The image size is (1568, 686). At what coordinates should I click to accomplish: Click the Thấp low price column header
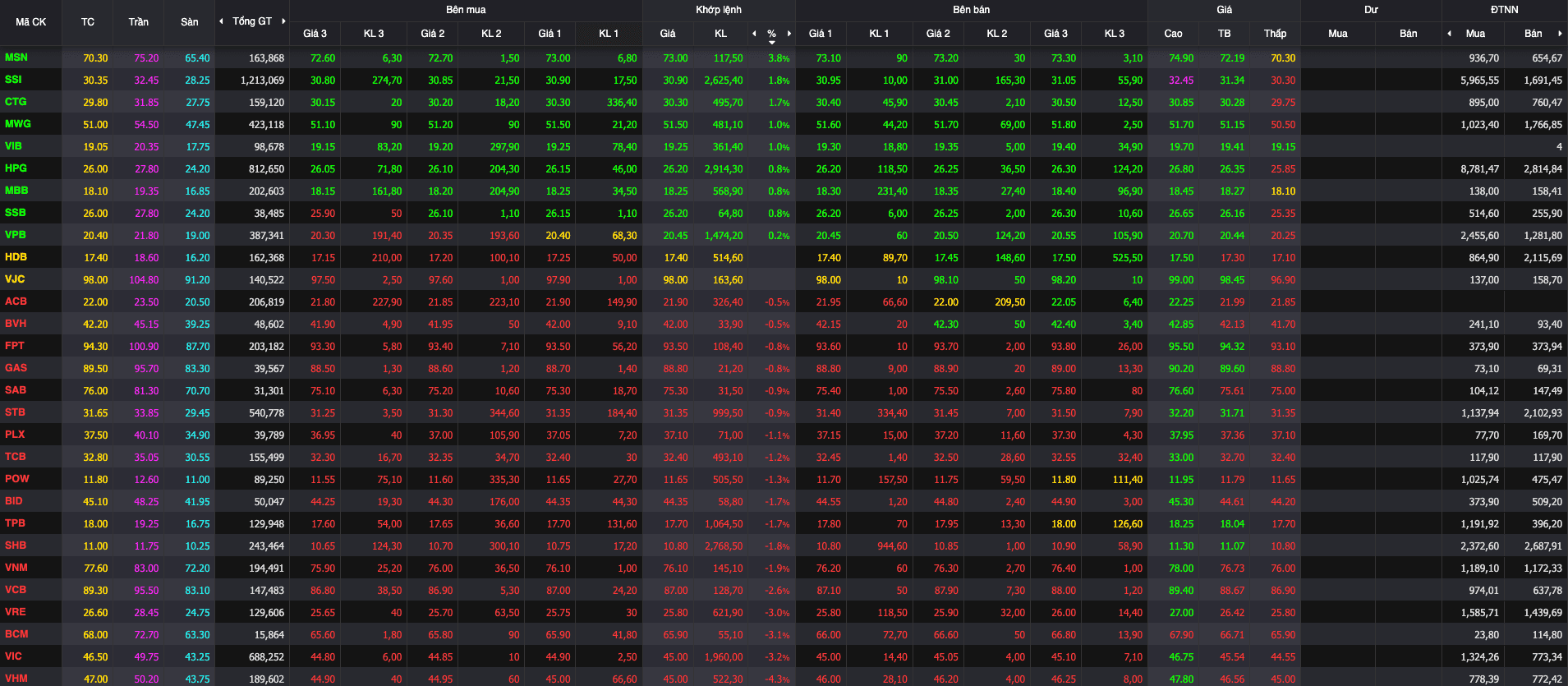point(1276,34)
